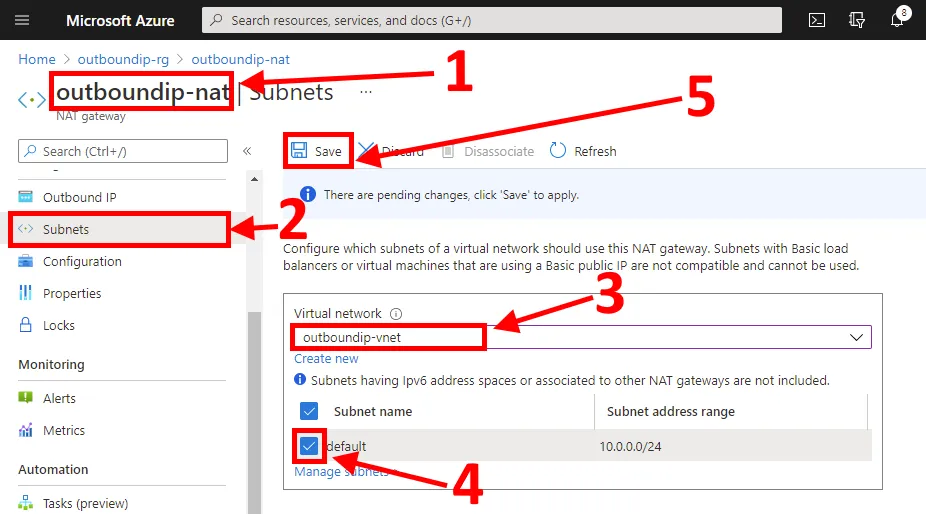Screen dimensions: 926x514
Task: Click the Outbound IP menu icon
Action: [25, 196]
